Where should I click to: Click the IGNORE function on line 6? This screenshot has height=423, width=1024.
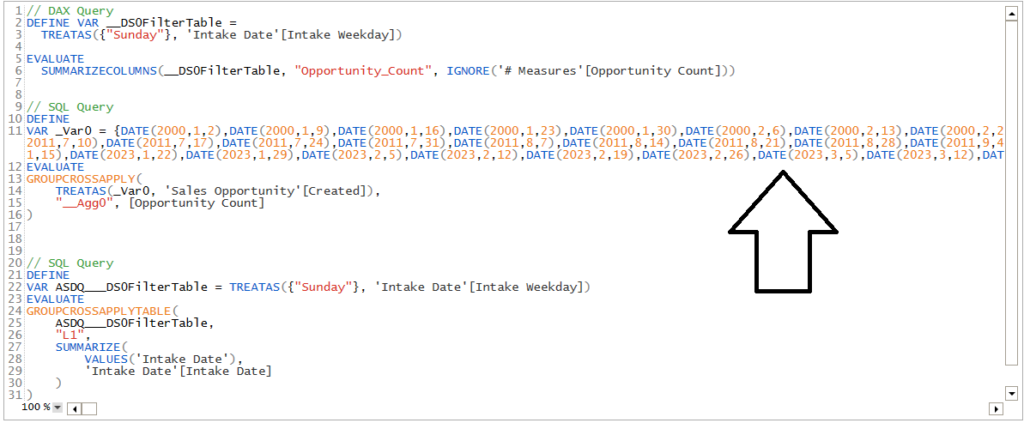(x=468, y=71)
